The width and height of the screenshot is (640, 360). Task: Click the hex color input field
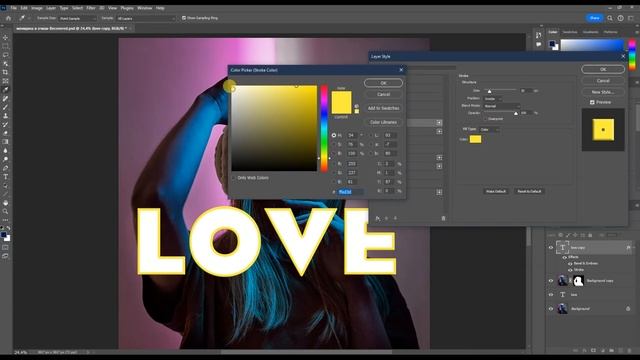[x=351, y=192]
